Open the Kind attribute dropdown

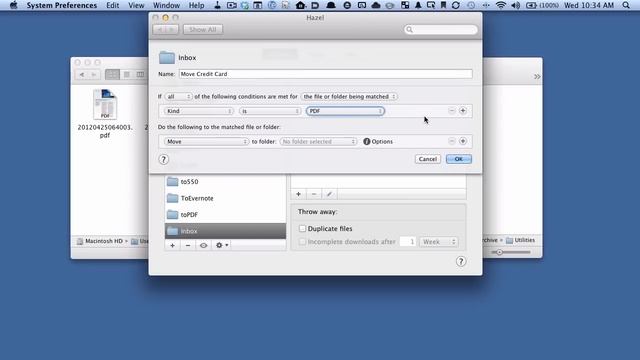(x=198, y=111)
